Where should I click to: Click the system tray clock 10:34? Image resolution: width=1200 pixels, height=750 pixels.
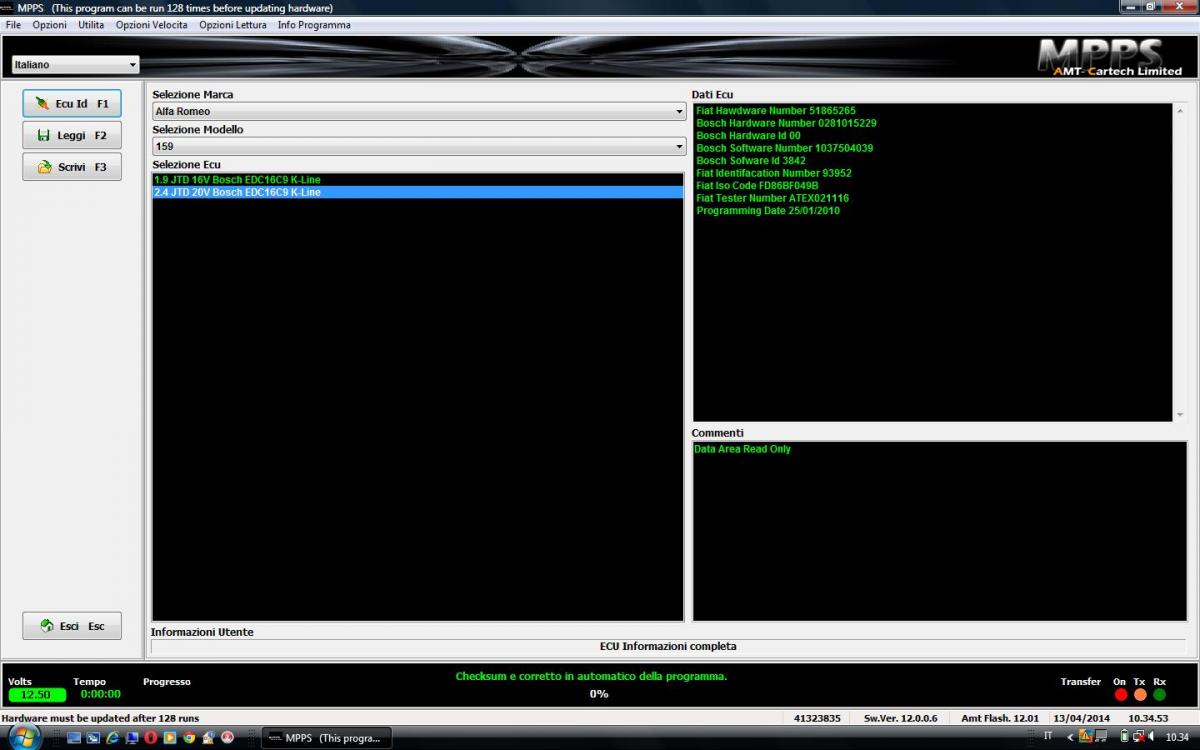[1177, 737]
